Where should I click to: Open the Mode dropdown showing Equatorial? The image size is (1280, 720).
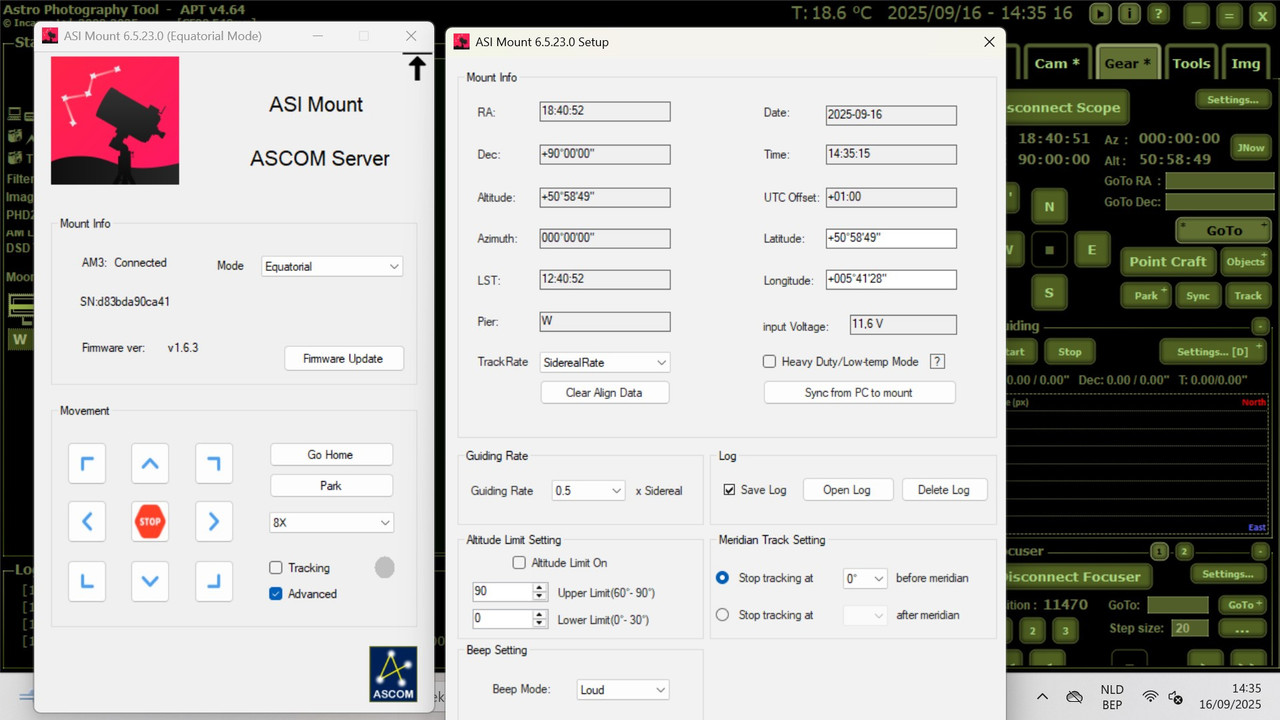pyautogui.click(x=332, y=266)
